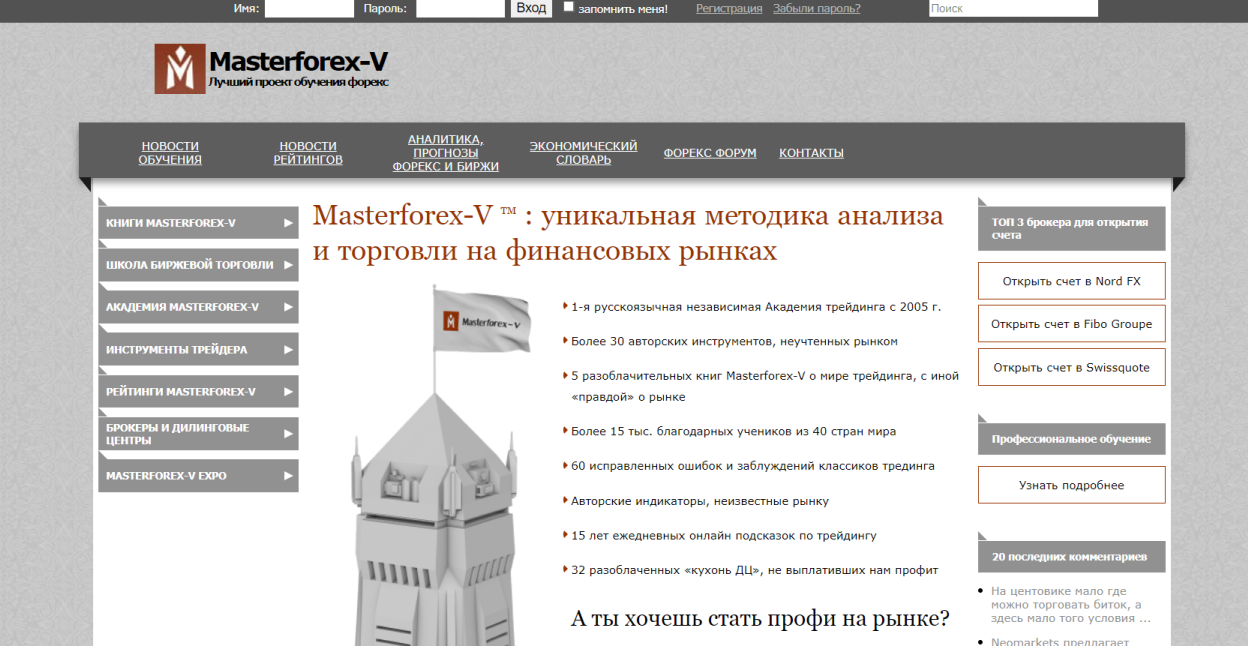This screenshot has height=646, width=1248.
Task: Click 'Открыть счет в Nord FX' button
Action: 1072,281
